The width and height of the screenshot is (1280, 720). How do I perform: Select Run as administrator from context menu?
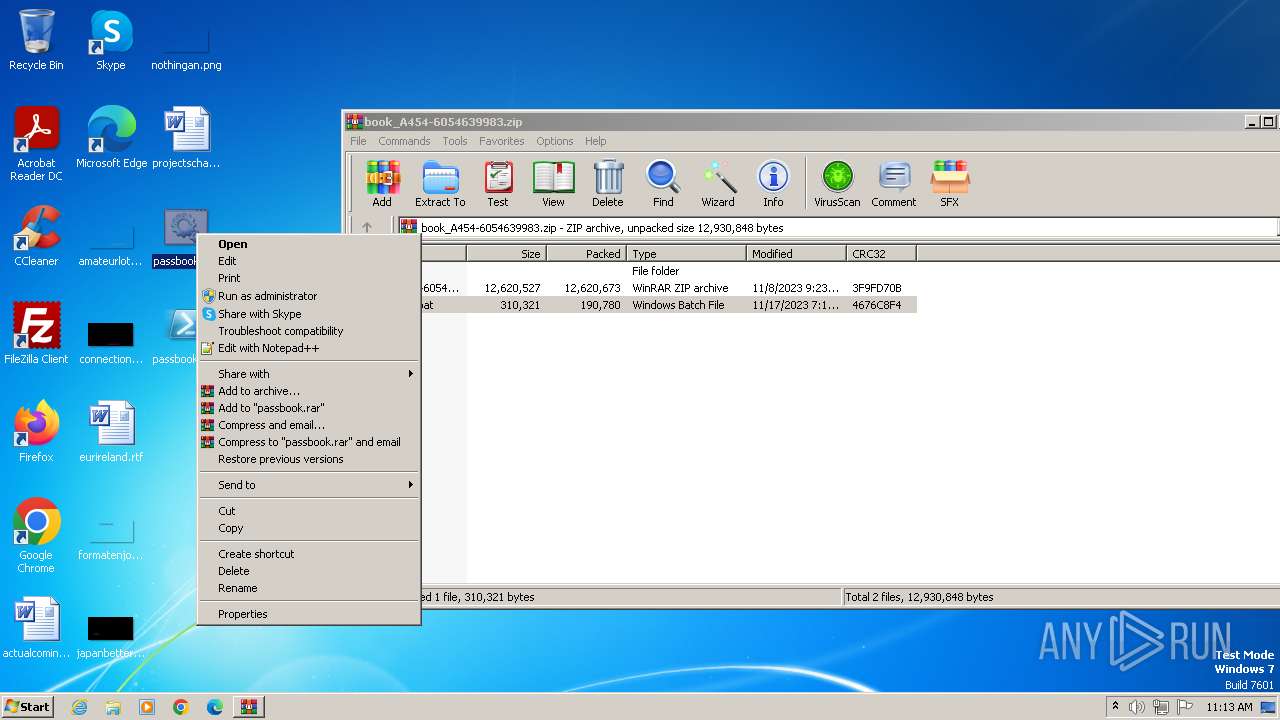point(267,296)
